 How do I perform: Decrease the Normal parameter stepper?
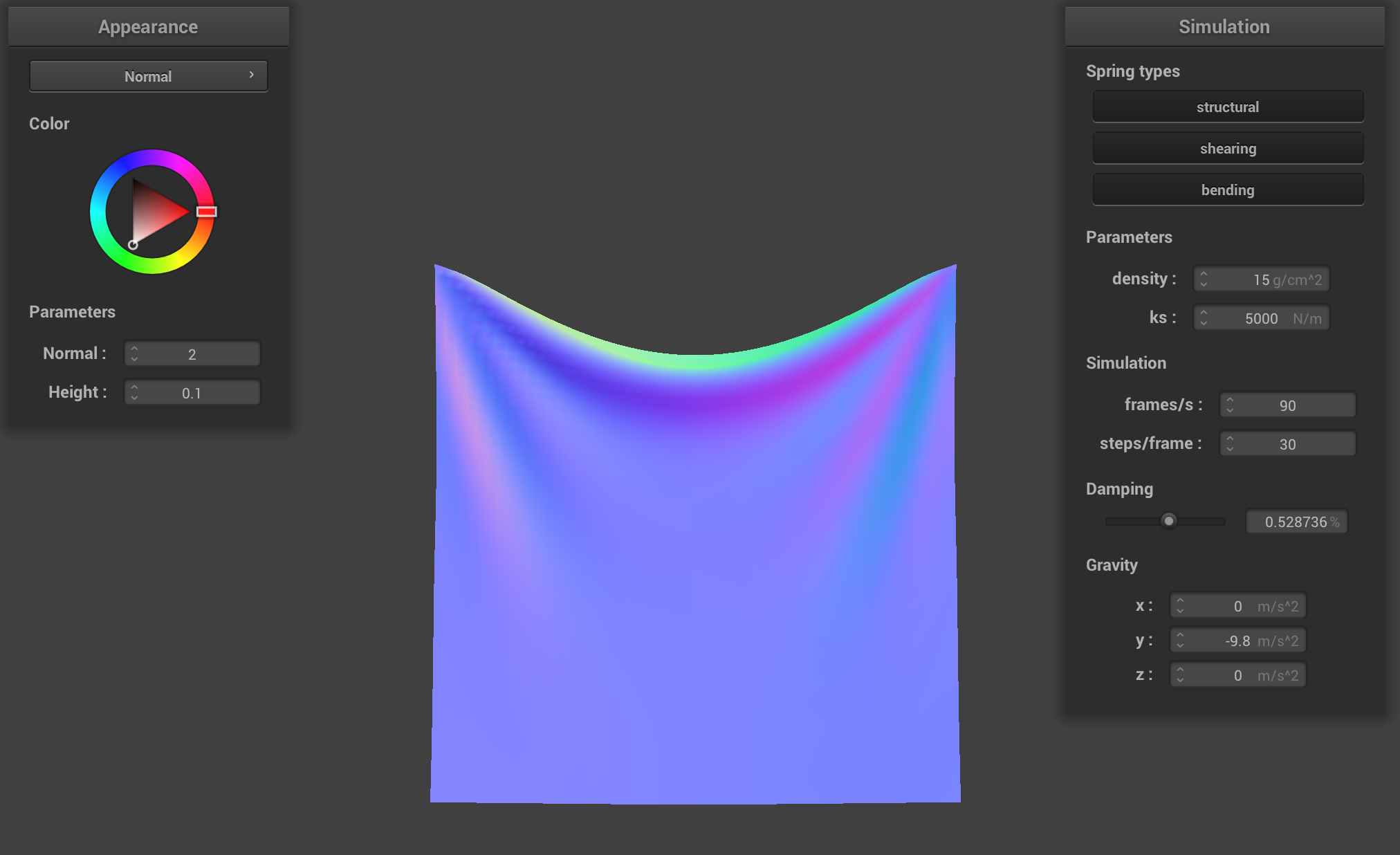134,359
